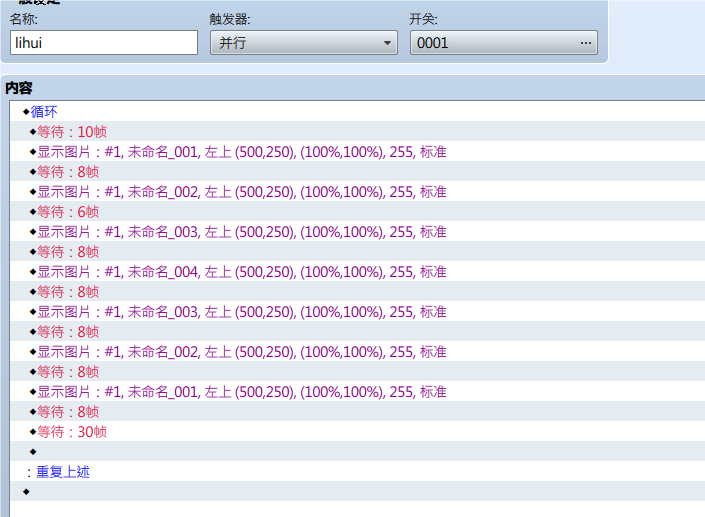Open the 开关 selector showing 0001
705x517 pixels.
(x=504, y=43)
